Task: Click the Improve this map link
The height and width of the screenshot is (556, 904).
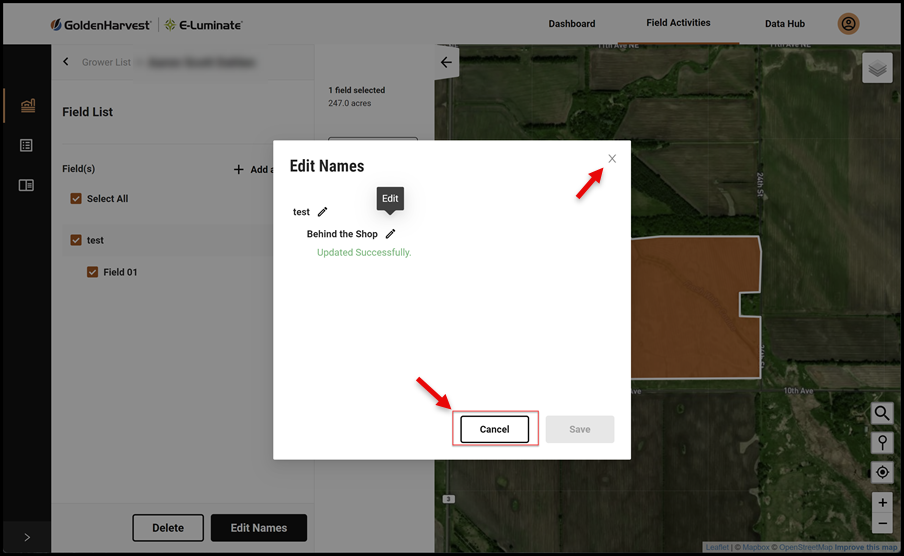Action: [866, 547]
